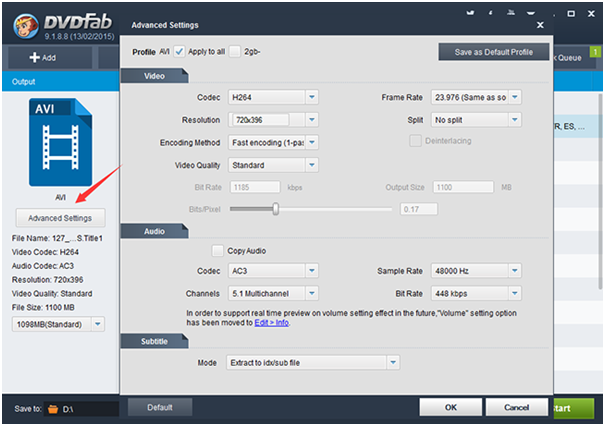Image resolution: width=605 pixels, height=426 pixels.
Task: Click the Bits/Pixel 0.17 value field
Action: point(419,209)
